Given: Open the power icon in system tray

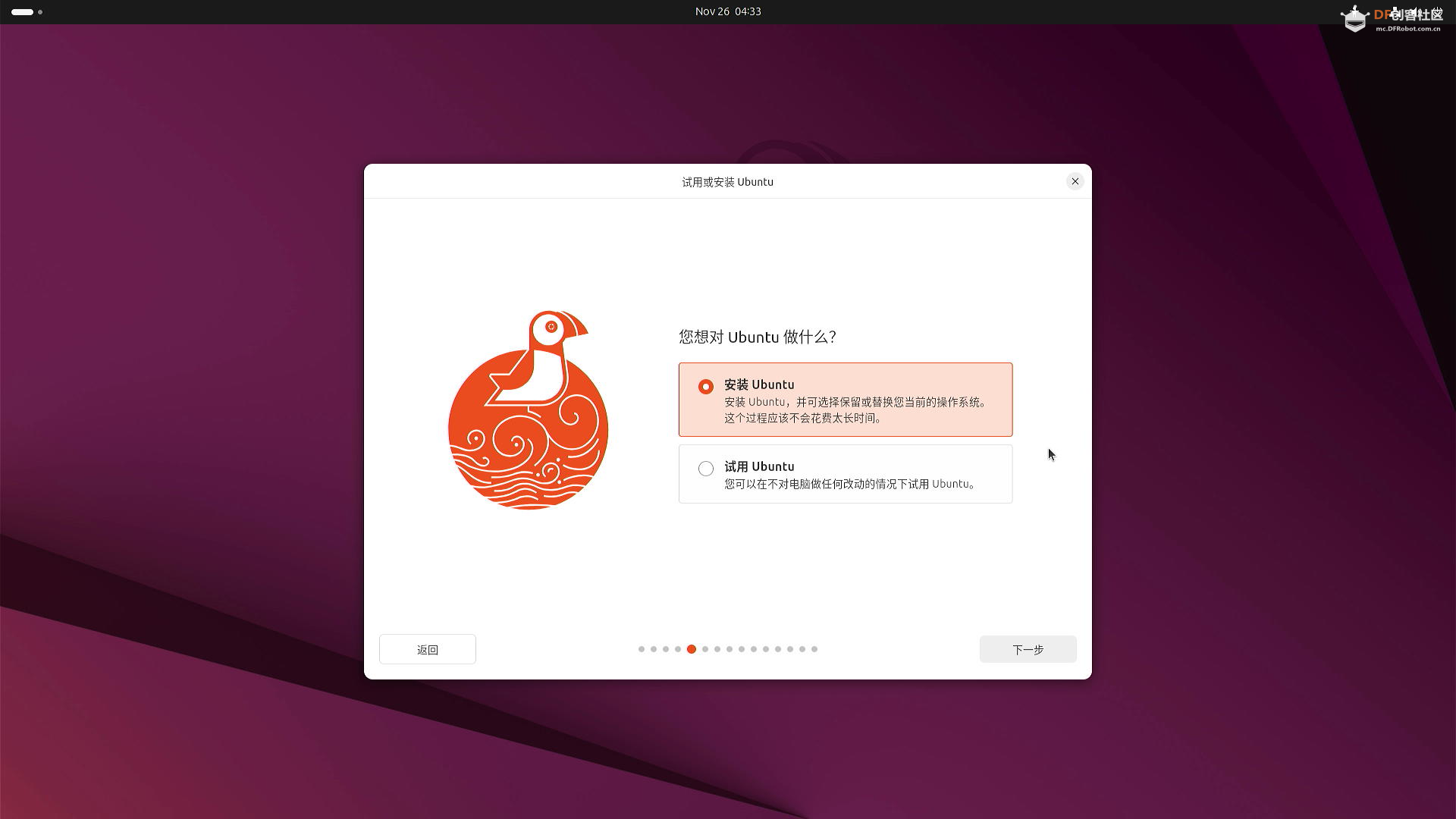Looking at the screenshot, I should click(x=1437, y=12).
